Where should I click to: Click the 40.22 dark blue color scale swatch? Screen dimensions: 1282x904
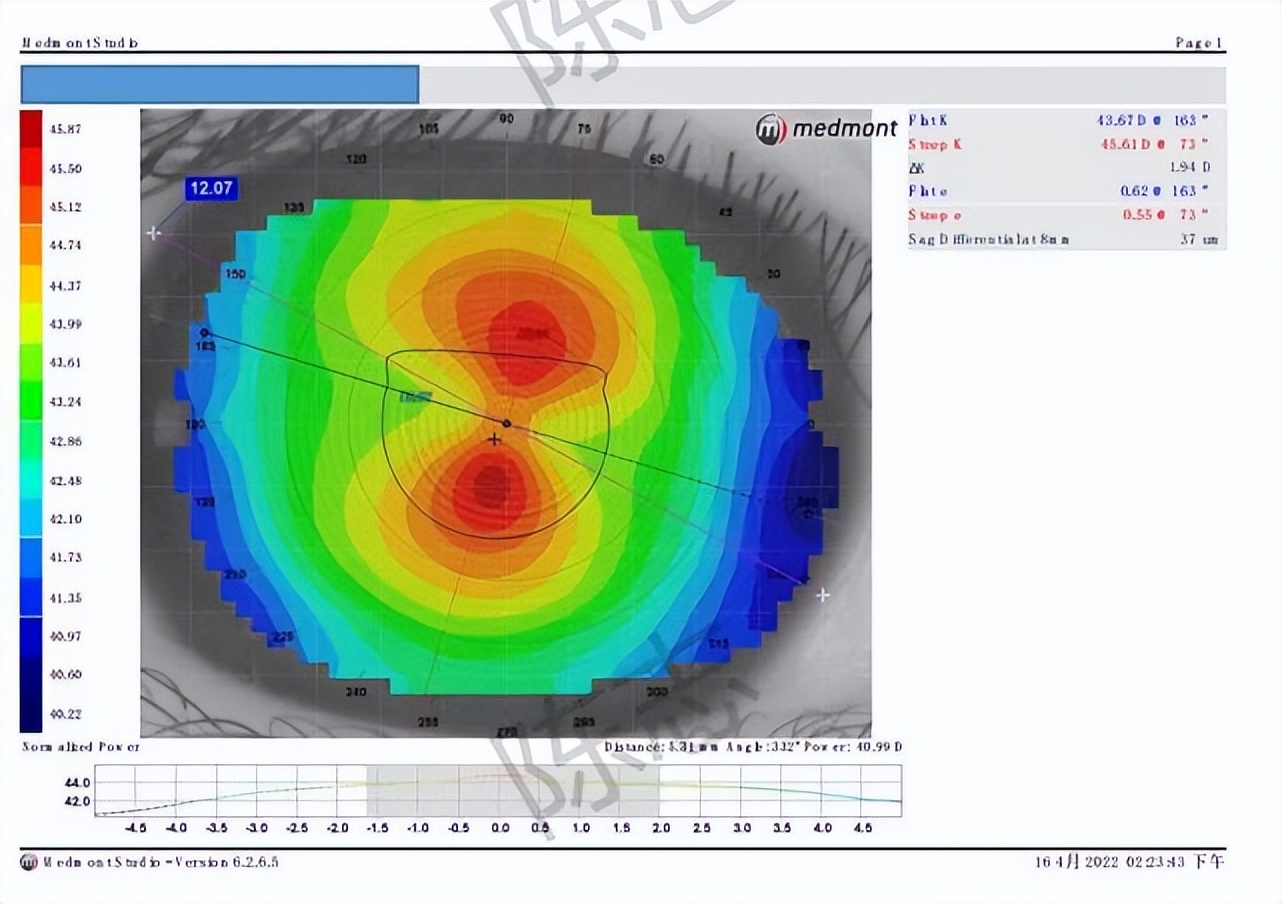pyautogui.click(x=31, y=713)
